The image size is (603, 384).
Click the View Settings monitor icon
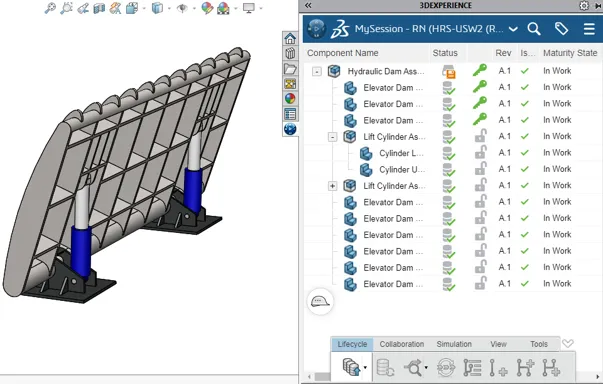click(x=249, y=8)
